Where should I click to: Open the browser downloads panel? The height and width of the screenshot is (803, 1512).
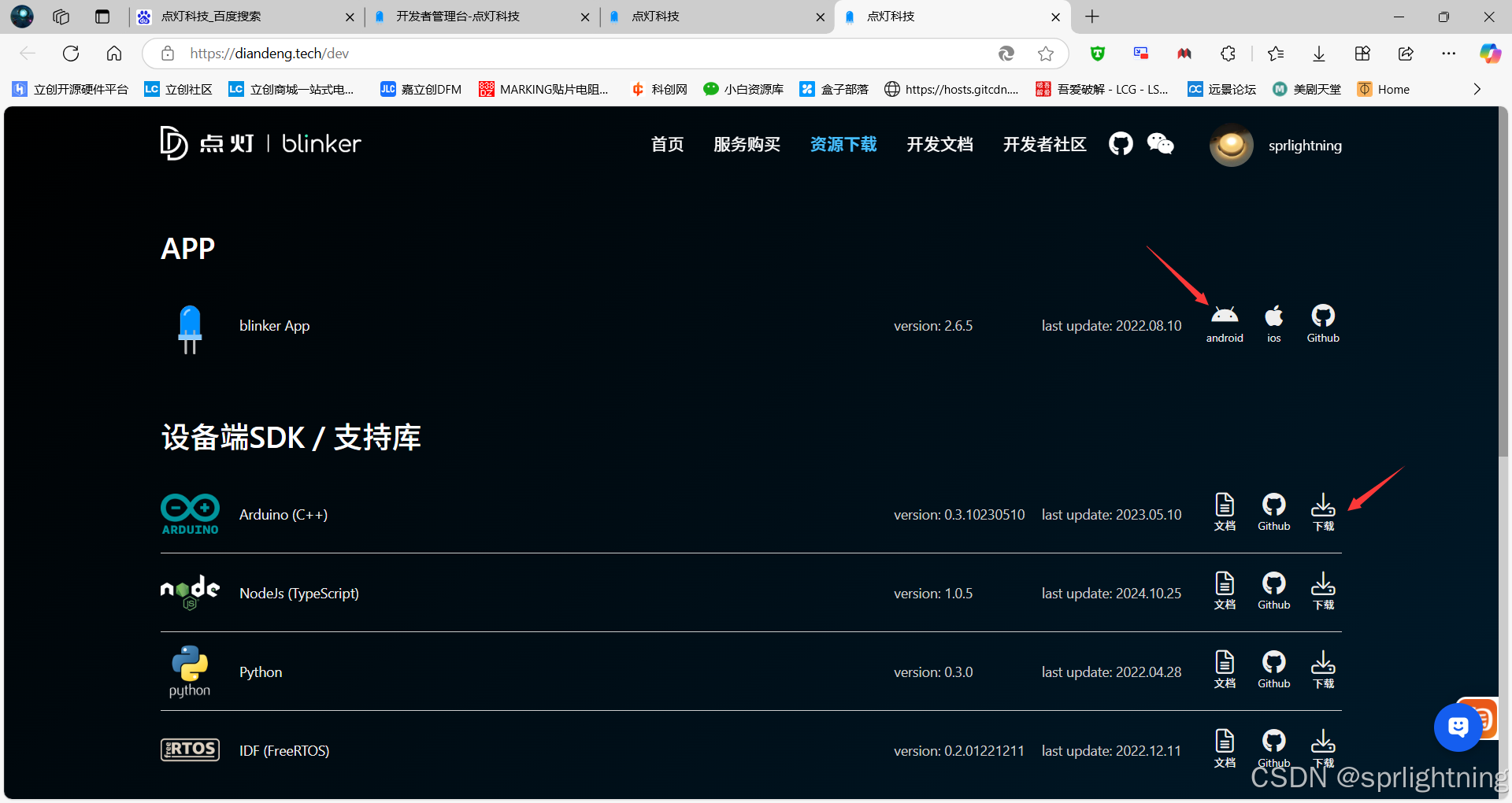click(x=1319, y=54)
